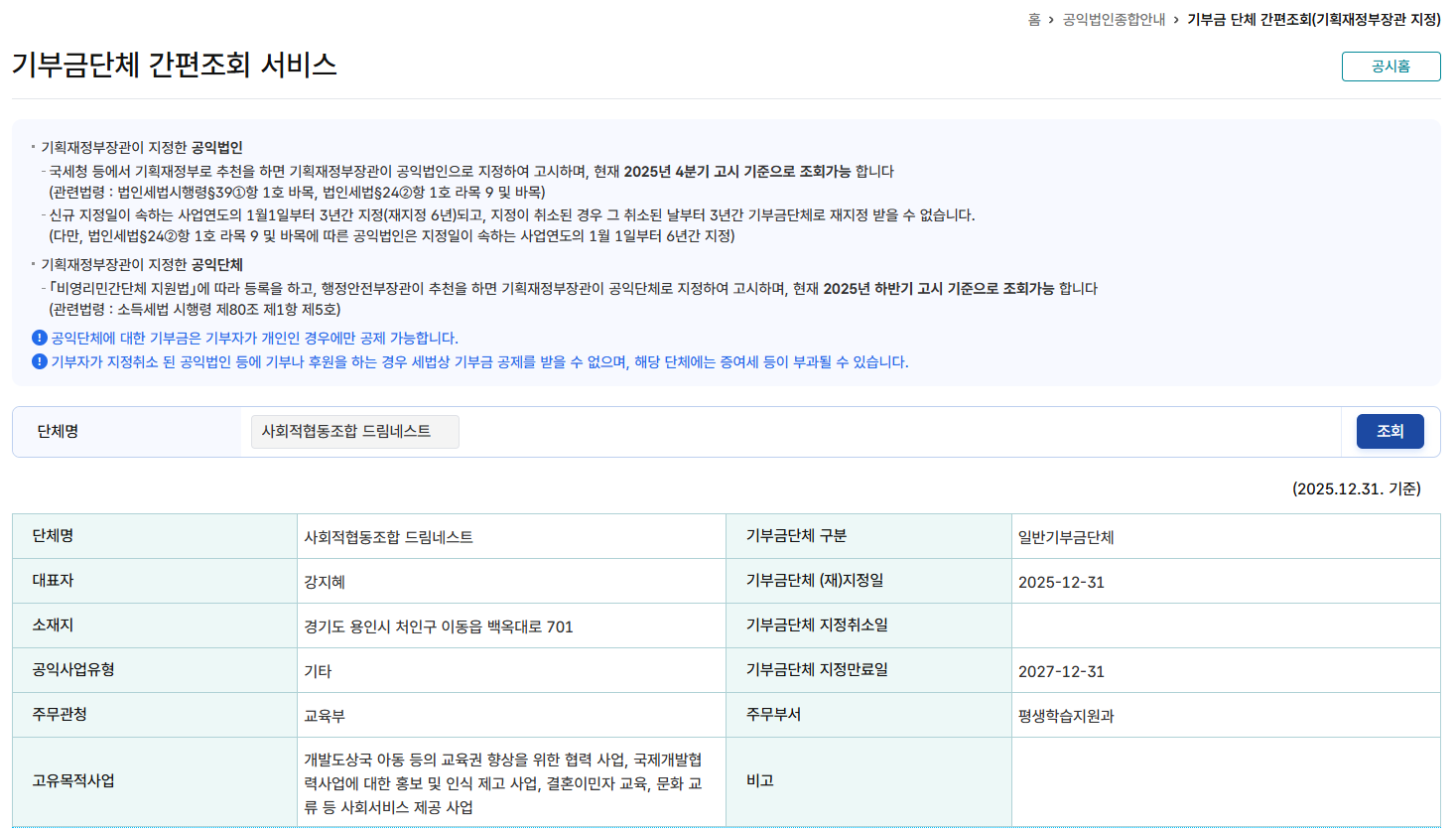Click the 단체명 input field
1456x832 pixels.
[x=354, y=431]
